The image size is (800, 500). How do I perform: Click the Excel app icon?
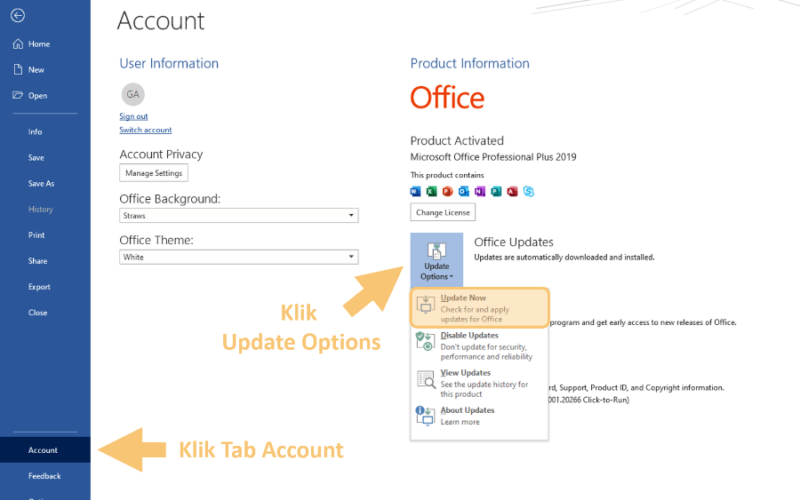point(432,191)
